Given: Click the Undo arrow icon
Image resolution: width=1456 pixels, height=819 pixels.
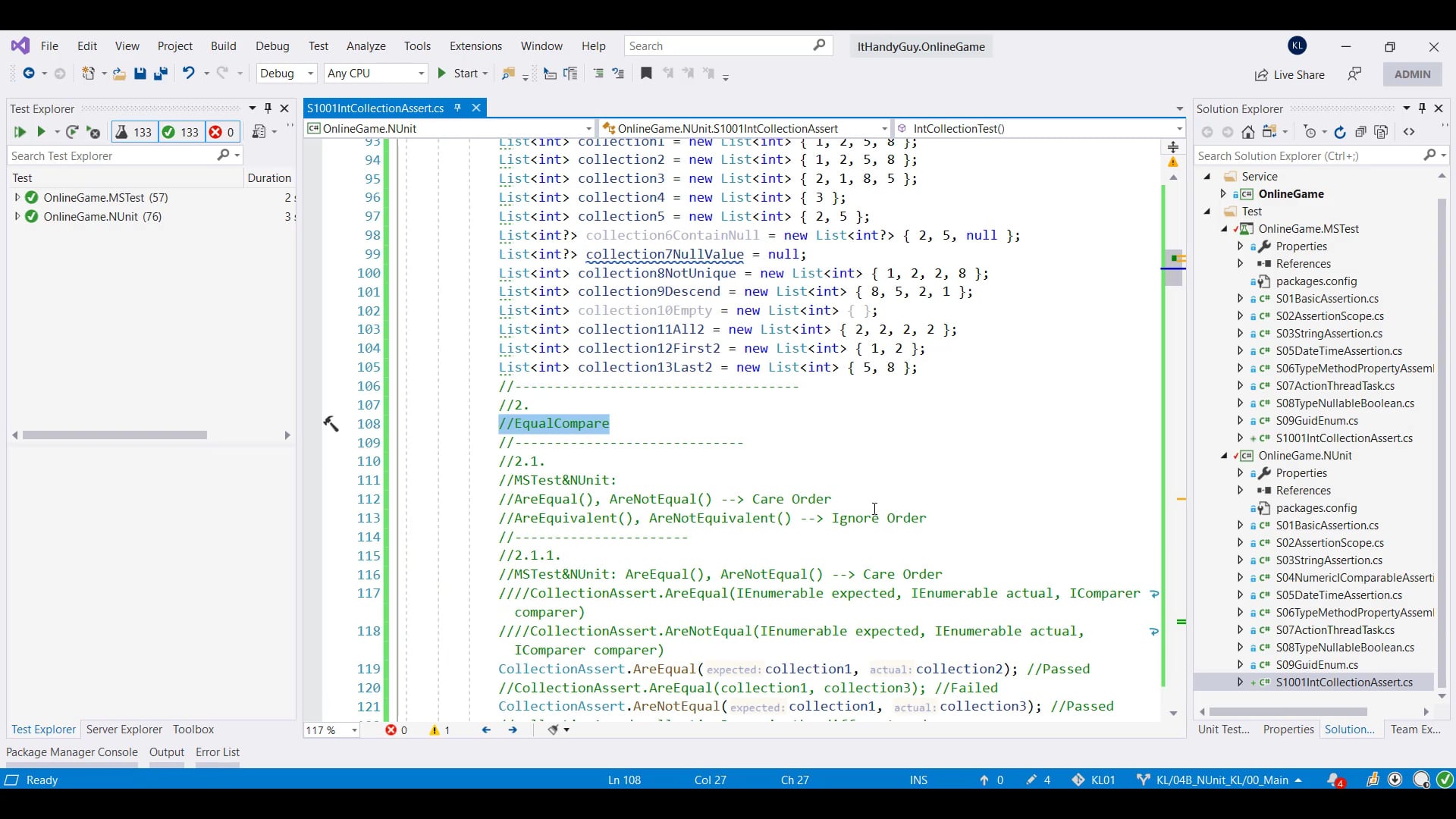Looking at the screenshot, I should click(x=188, y=73).
